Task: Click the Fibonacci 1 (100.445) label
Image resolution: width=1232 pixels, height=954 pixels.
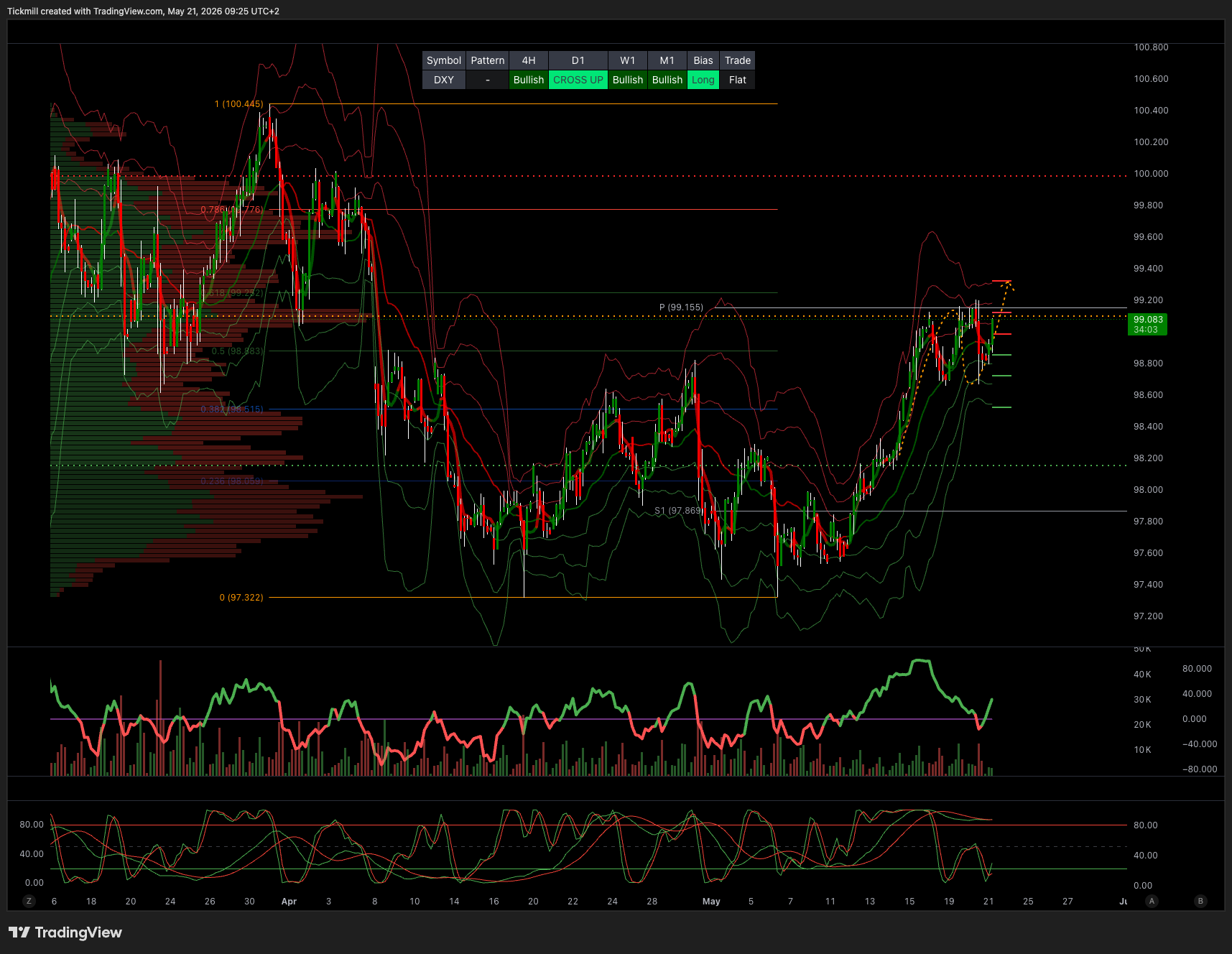Action: (238, 104)
